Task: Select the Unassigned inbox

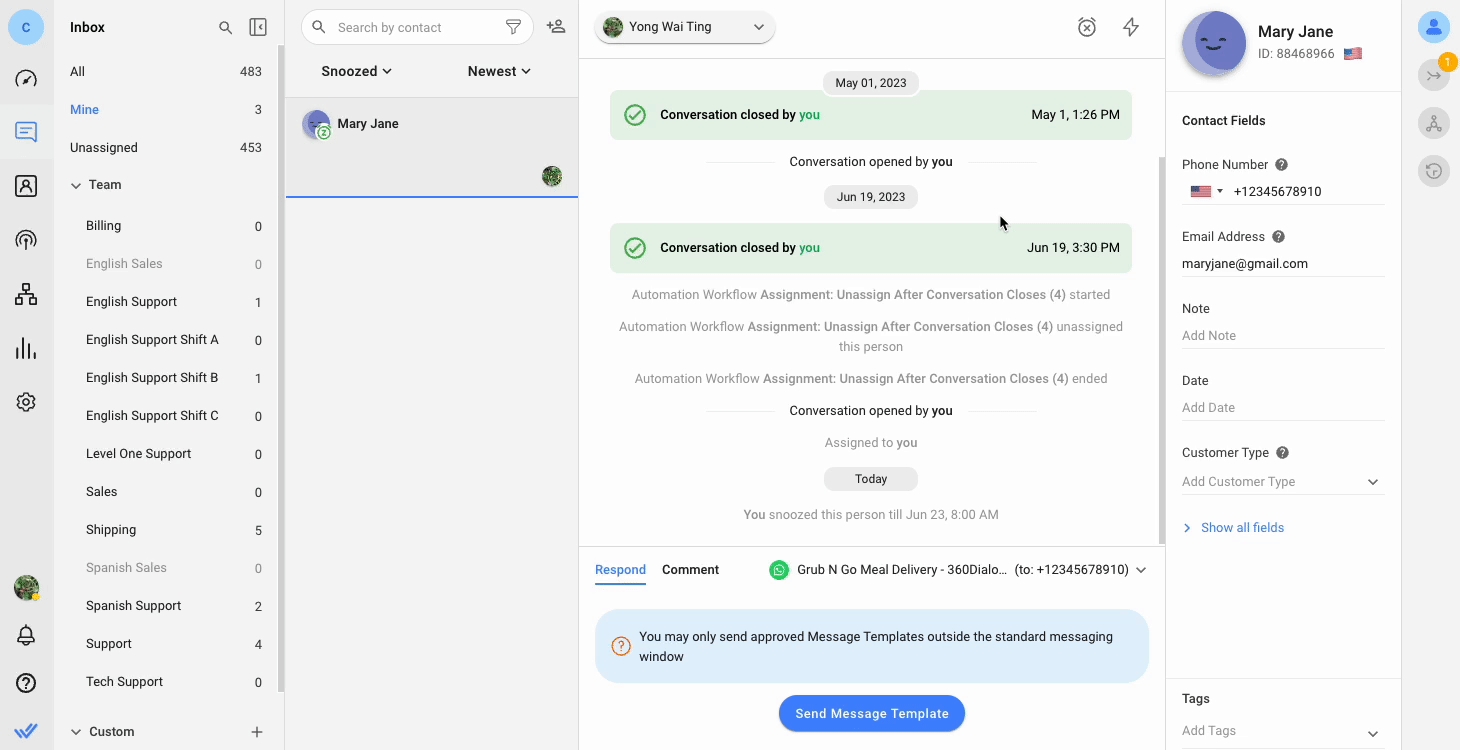Action: tap(166, 148)
